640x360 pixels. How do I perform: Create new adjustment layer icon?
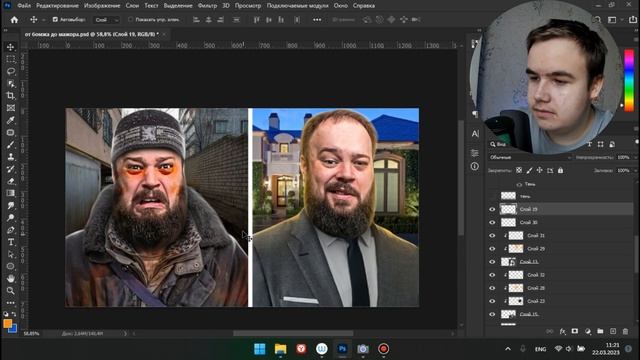588,331
